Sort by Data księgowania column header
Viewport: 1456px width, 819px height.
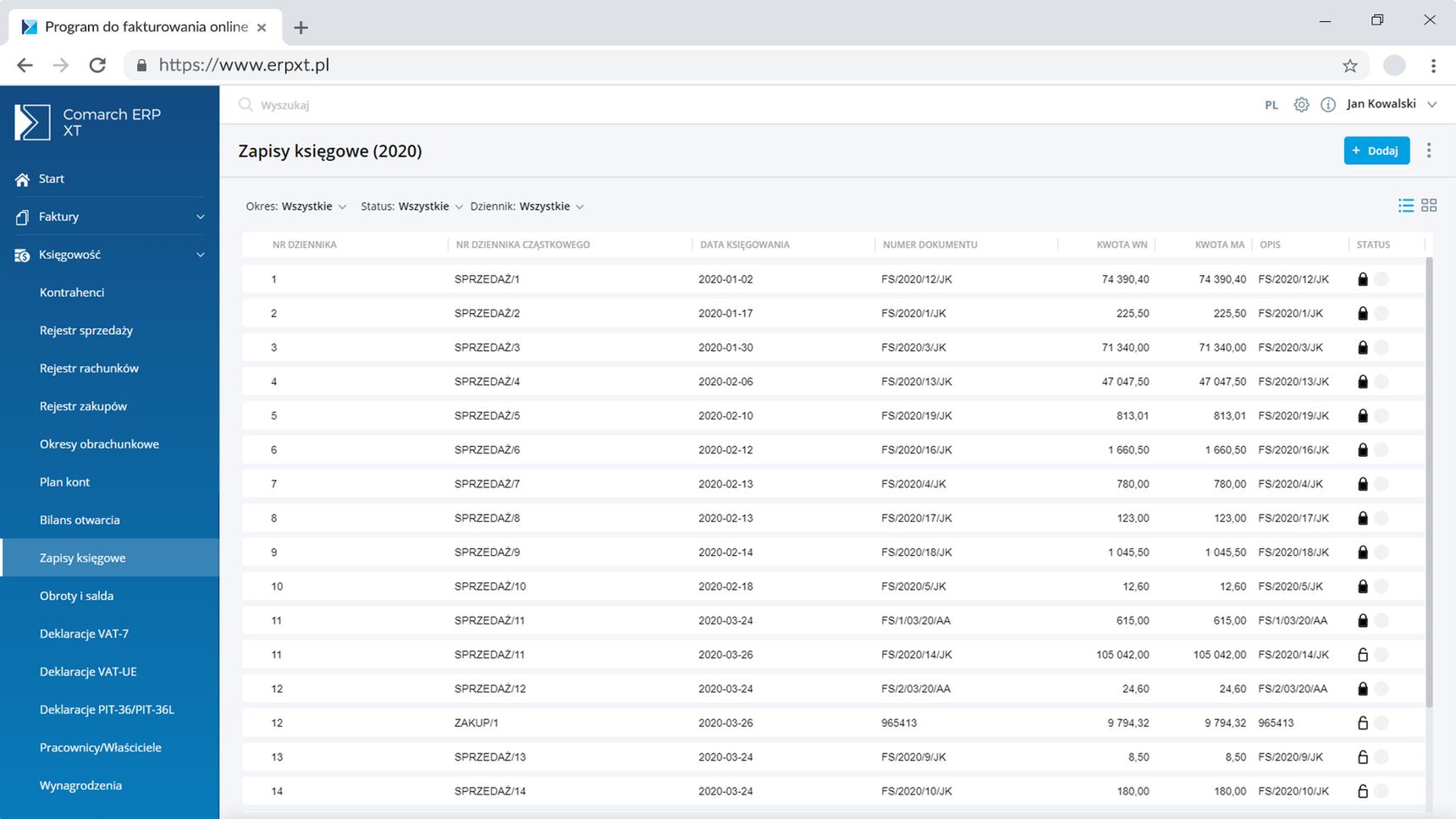pos(745,245)
